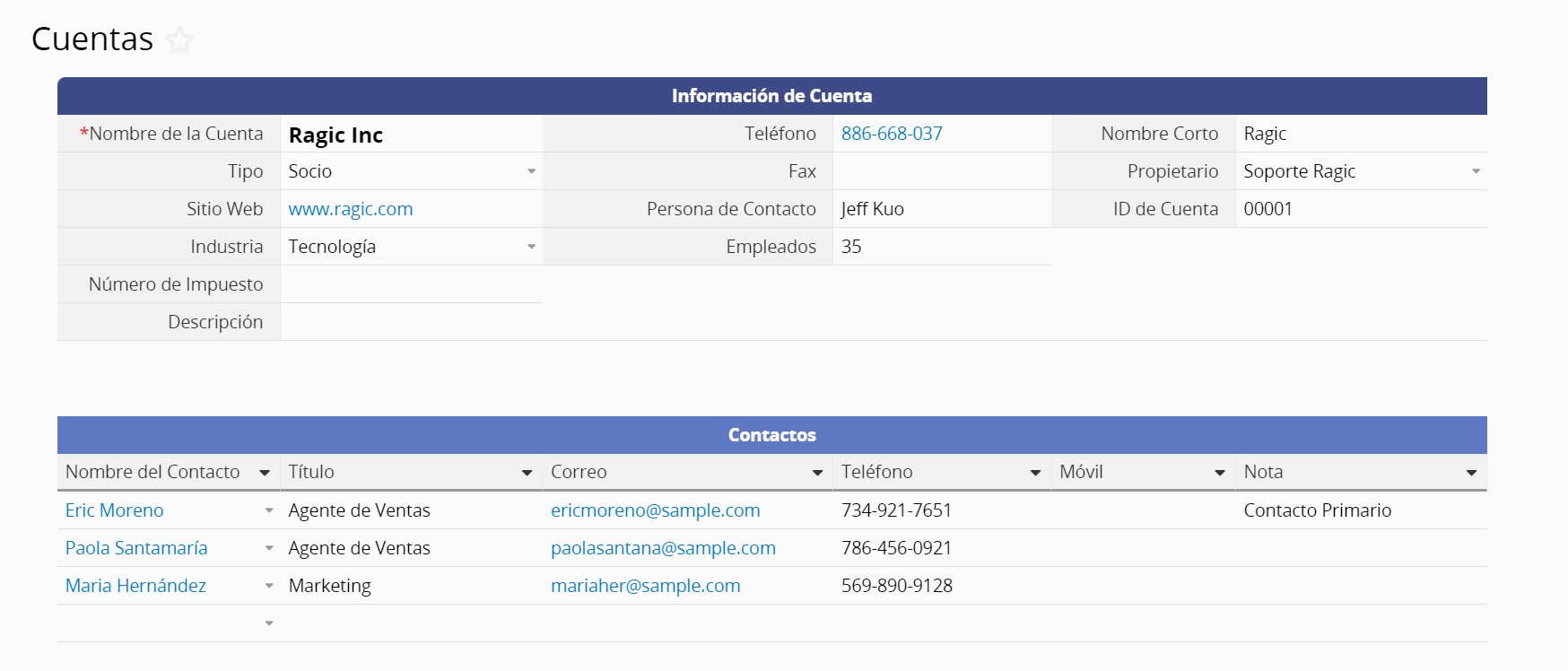Open the Móvil column header arrow
The image size is (1568, 671).
tap(1220, 473)
